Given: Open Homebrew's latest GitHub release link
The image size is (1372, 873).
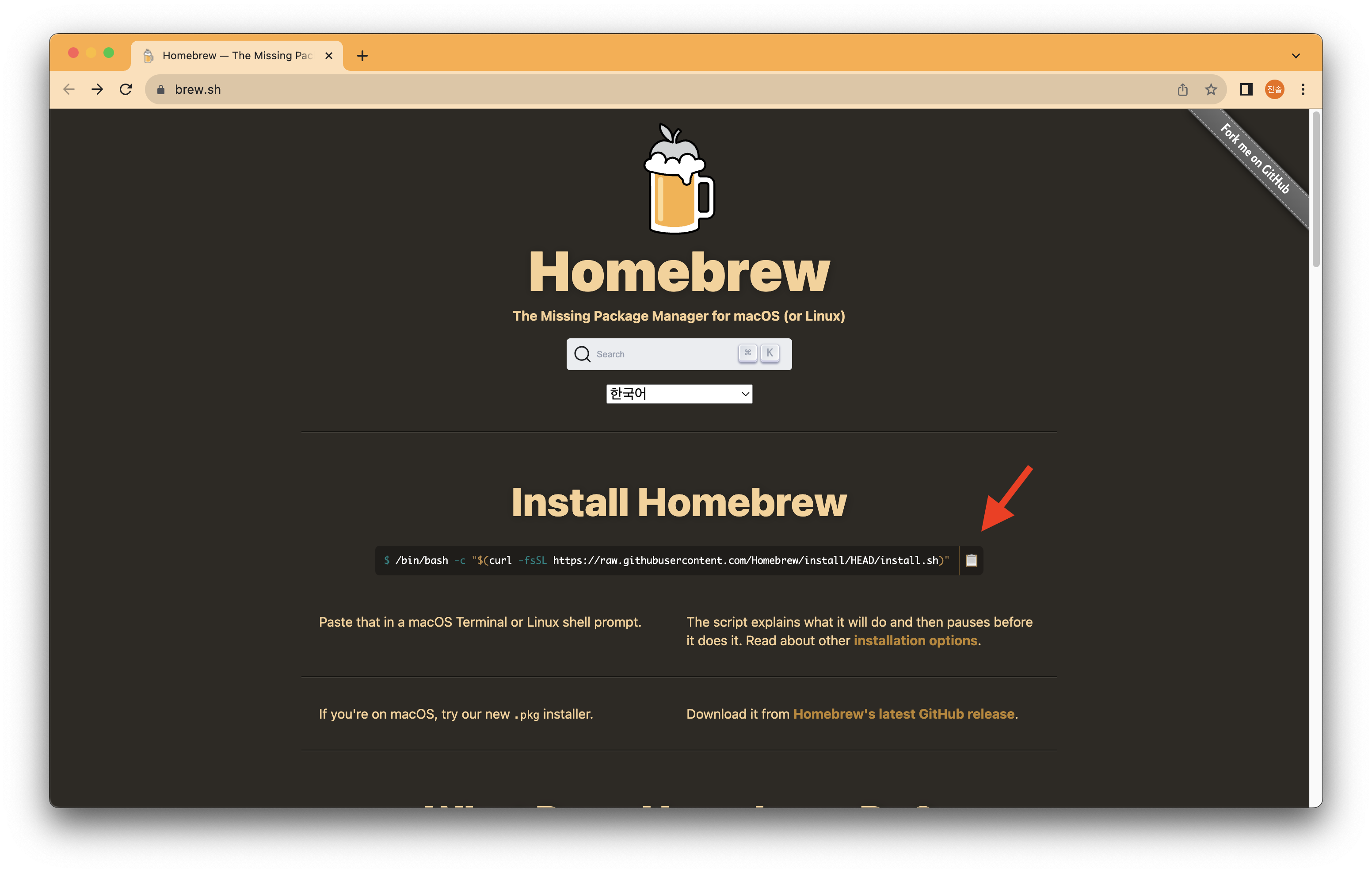Looking at the screenshot, I should tap(904, 714).
